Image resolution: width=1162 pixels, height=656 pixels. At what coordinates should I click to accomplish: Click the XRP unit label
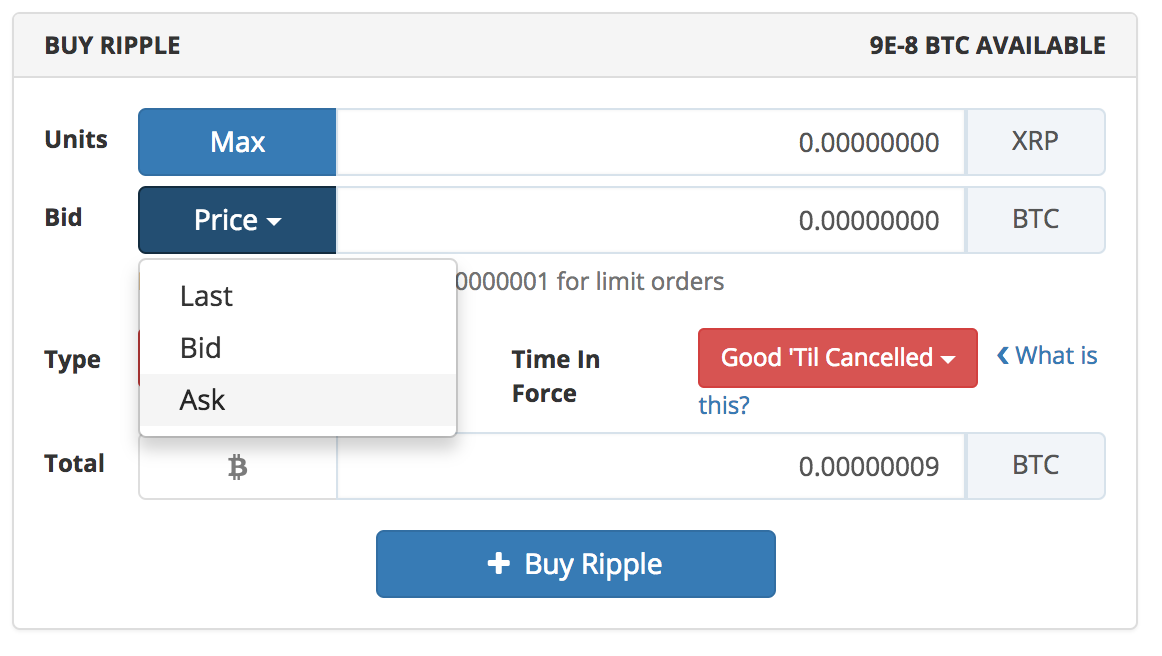(1035, 142)
